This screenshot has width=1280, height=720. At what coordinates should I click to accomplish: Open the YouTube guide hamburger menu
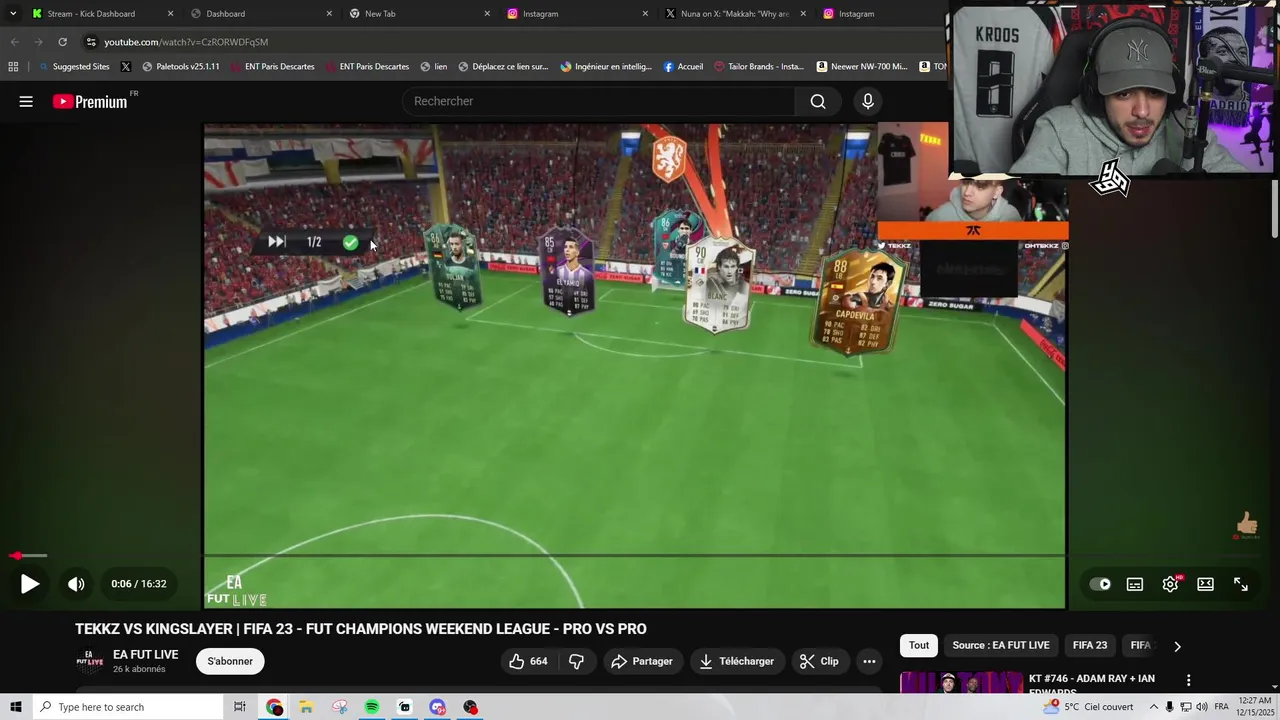pos(26,101)
